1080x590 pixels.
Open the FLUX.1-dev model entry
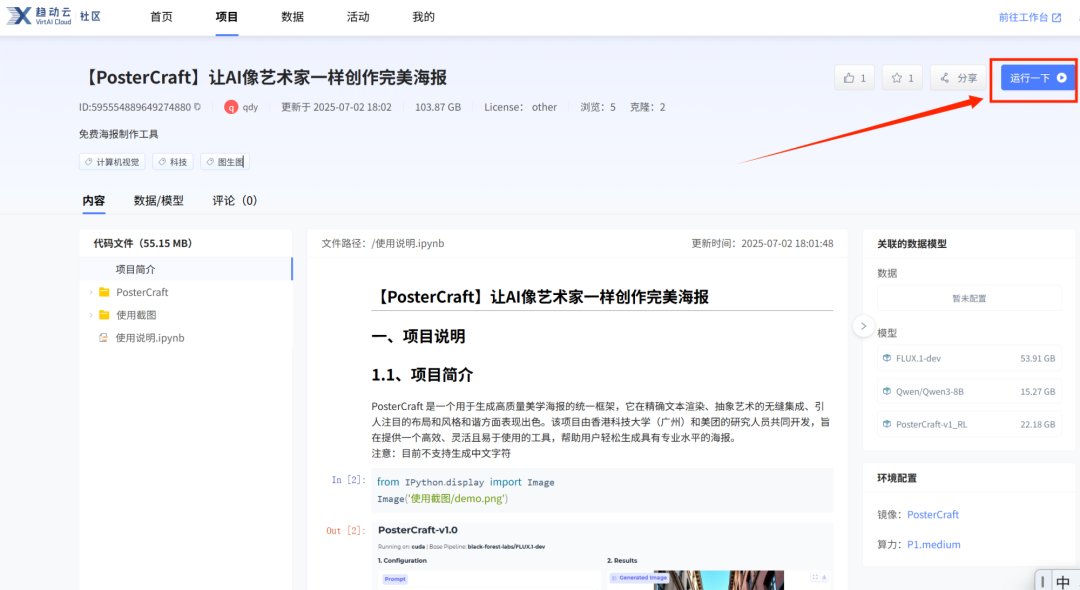[969, 359]
